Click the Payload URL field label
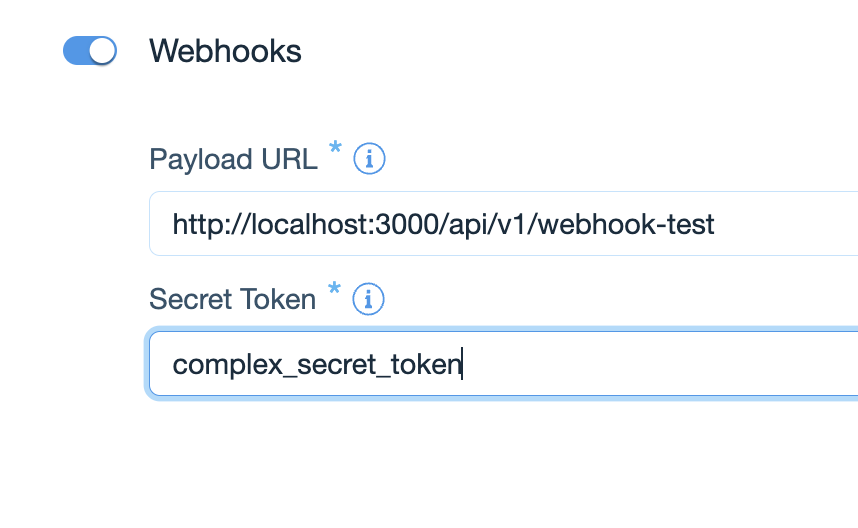 [233, 158]
